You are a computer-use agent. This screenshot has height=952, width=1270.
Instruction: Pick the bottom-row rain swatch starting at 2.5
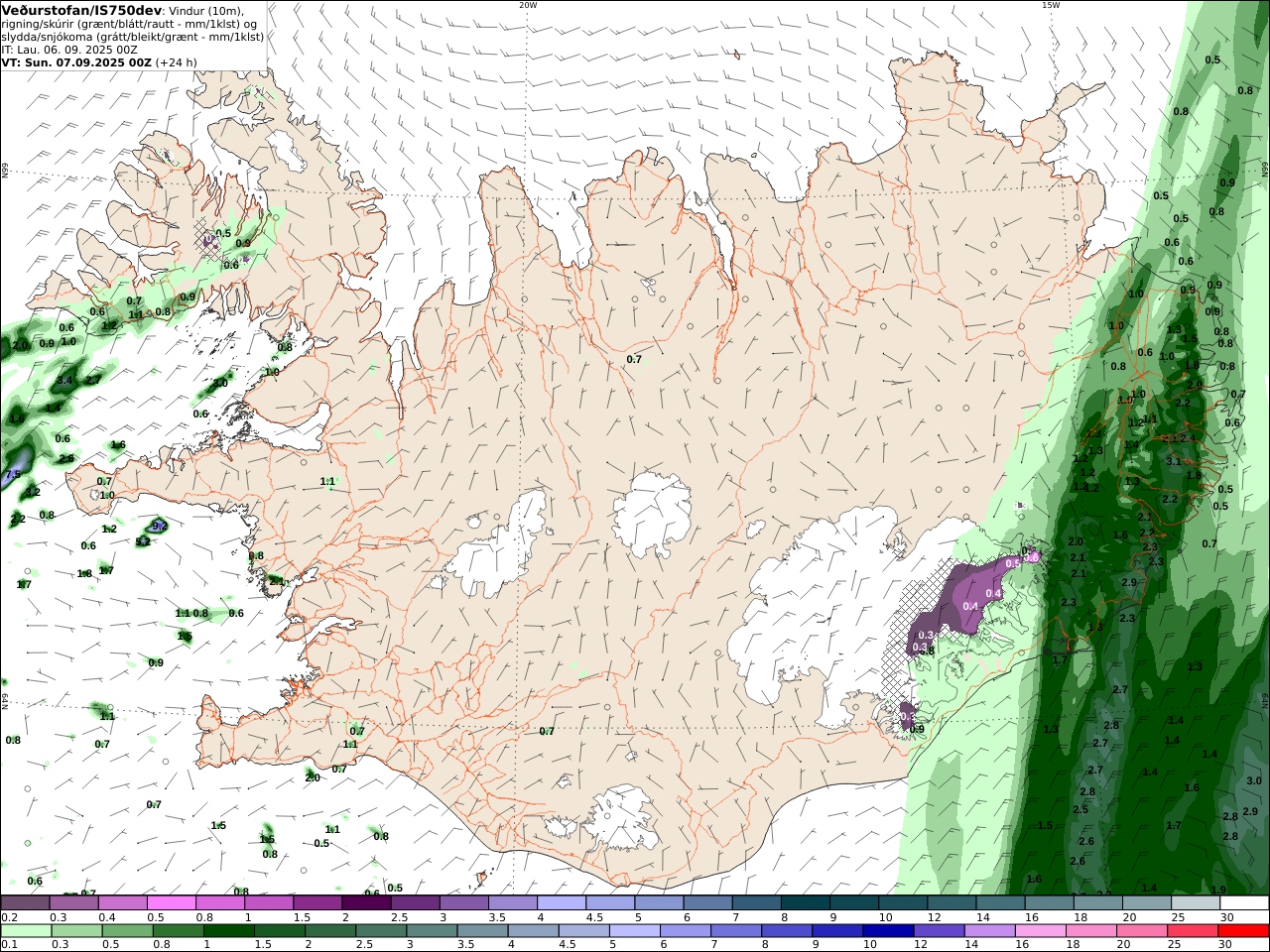pos(381,931)
